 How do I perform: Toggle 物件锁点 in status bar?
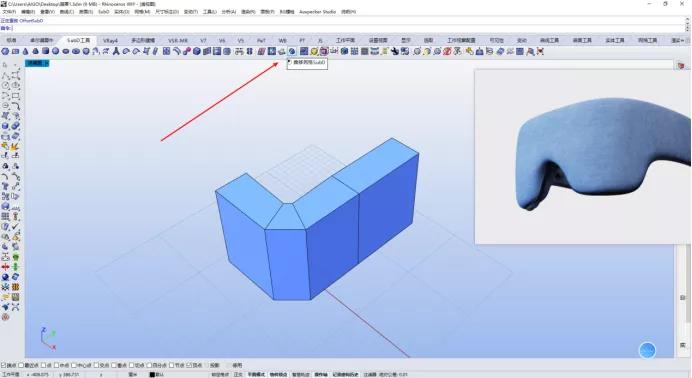[278, 374]
